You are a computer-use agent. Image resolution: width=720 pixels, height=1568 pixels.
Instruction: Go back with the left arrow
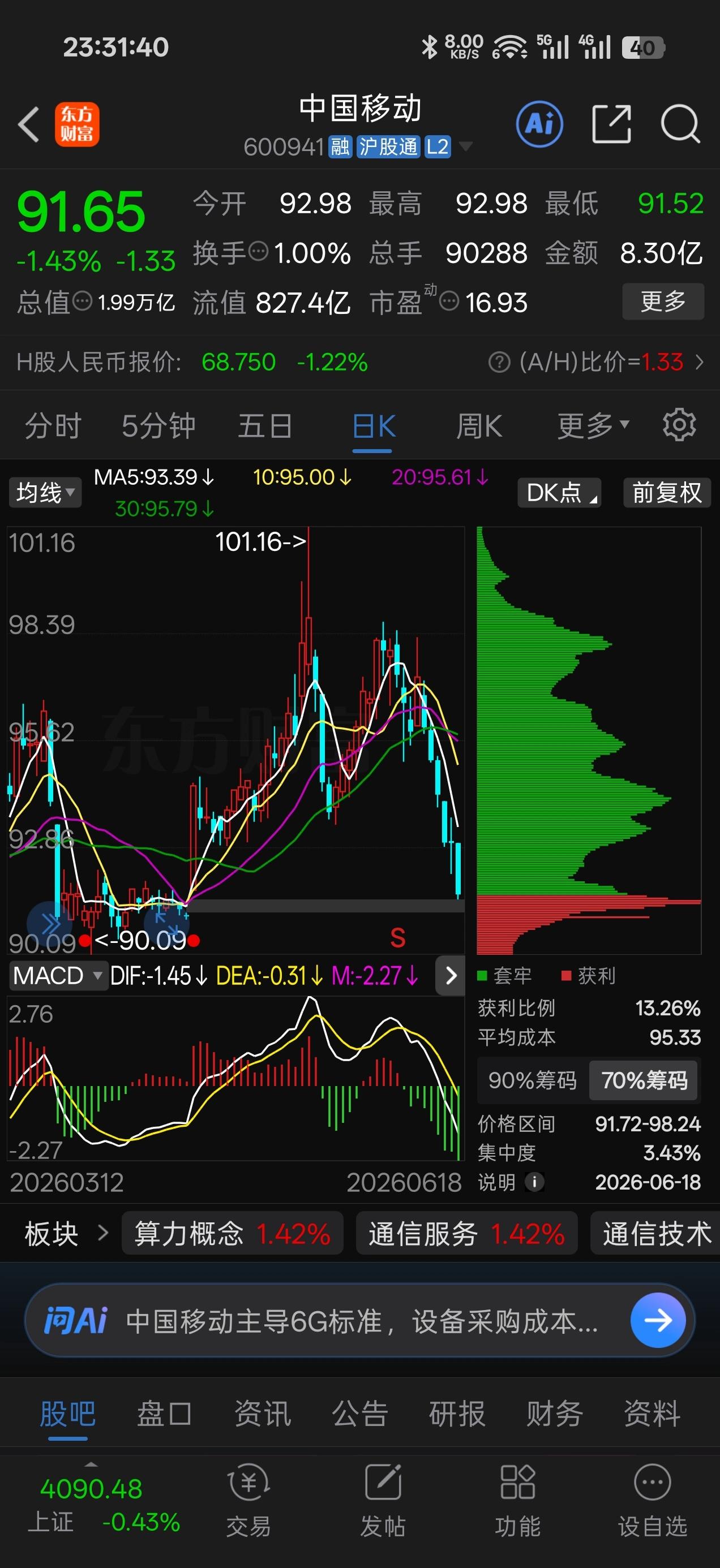(28, 124)
